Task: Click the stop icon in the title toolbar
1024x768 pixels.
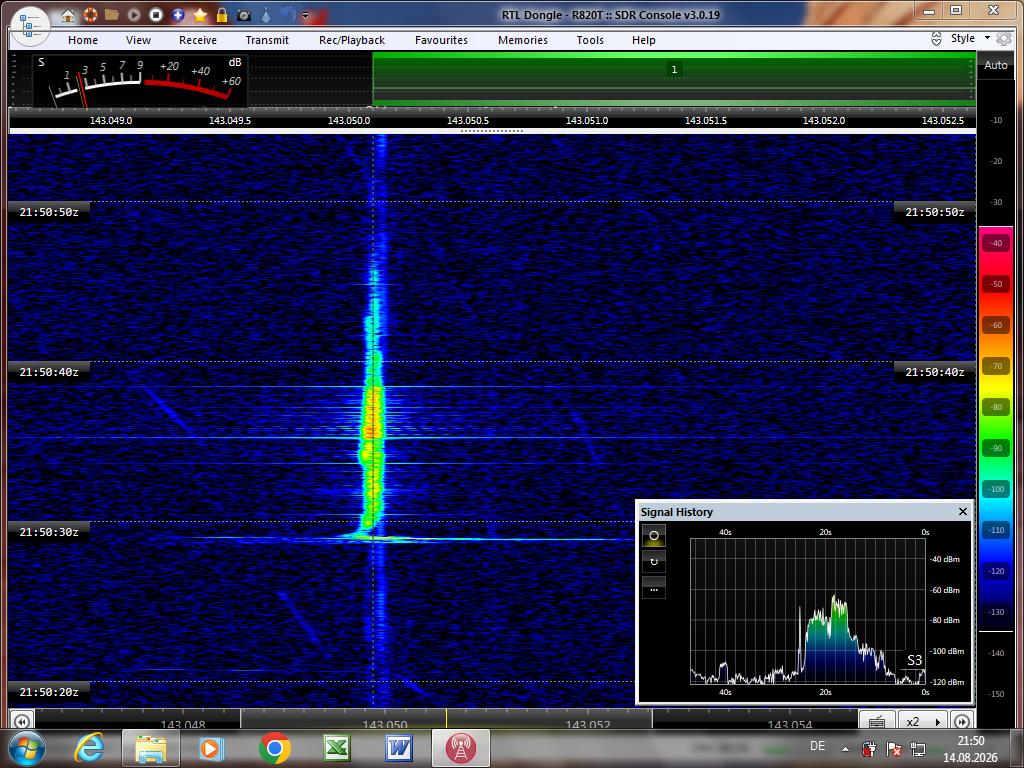Action: 155,15
